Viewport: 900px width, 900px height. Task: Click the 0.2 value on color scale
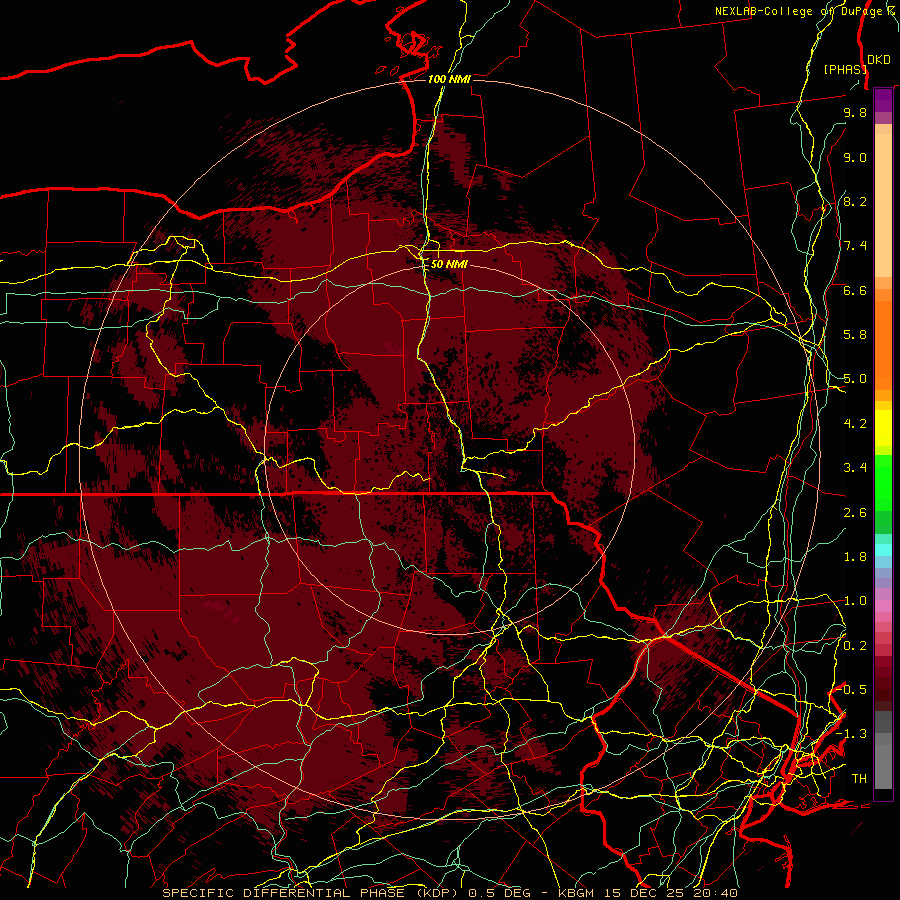pos(855,646)
